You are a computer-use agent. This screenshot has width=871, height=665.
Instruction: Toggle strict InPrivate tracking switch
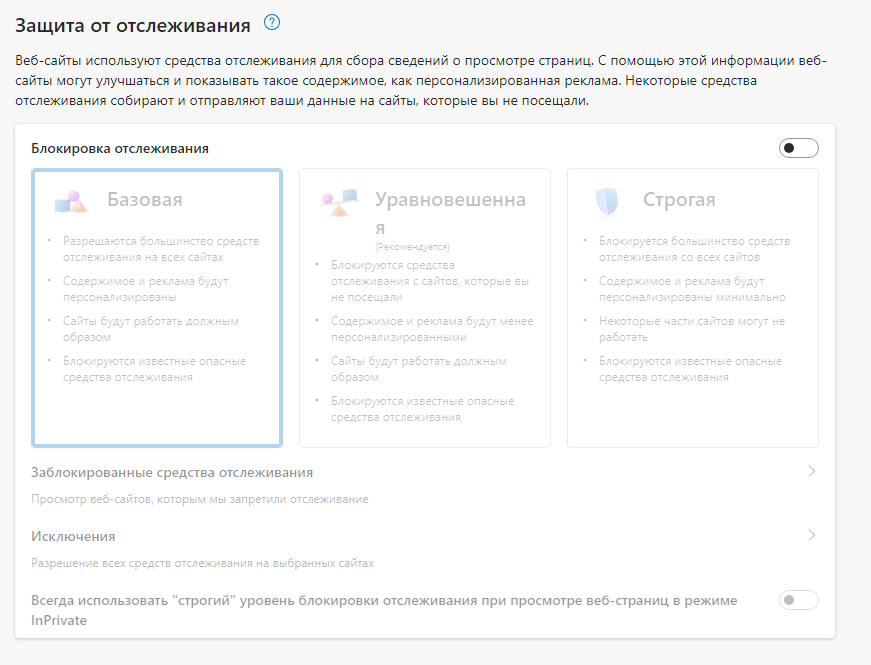click(x=798, y=600)
